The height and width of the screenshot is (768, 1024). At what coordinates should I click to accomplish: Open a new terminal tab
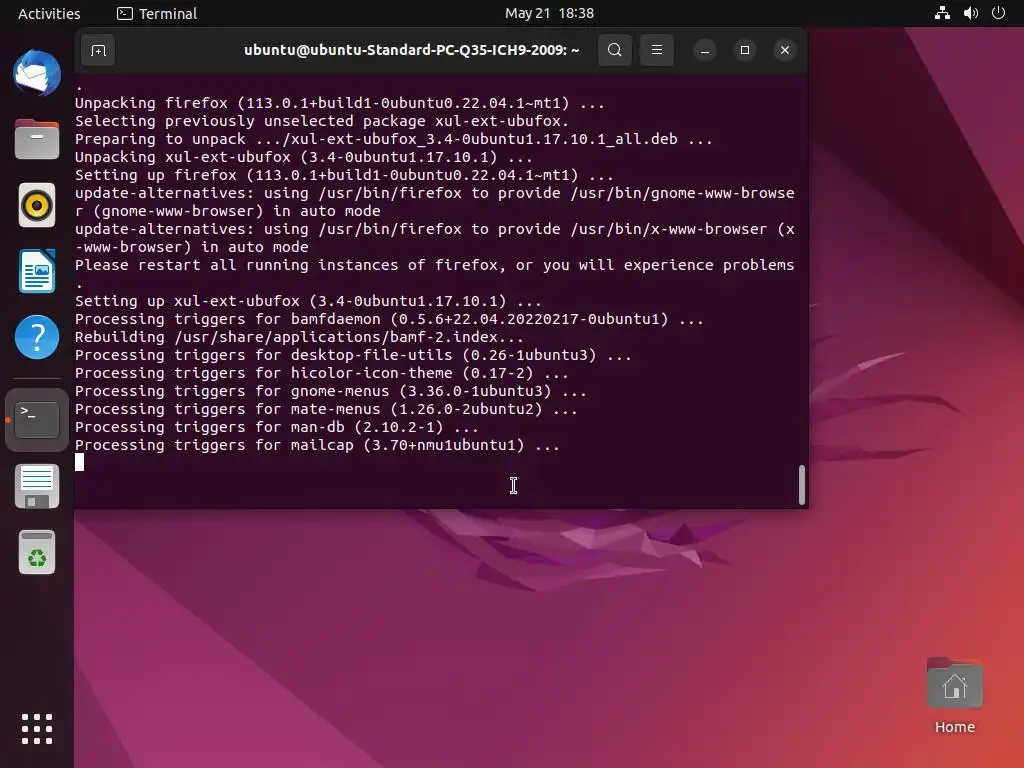pyautogui.click(x=98, y=50)
